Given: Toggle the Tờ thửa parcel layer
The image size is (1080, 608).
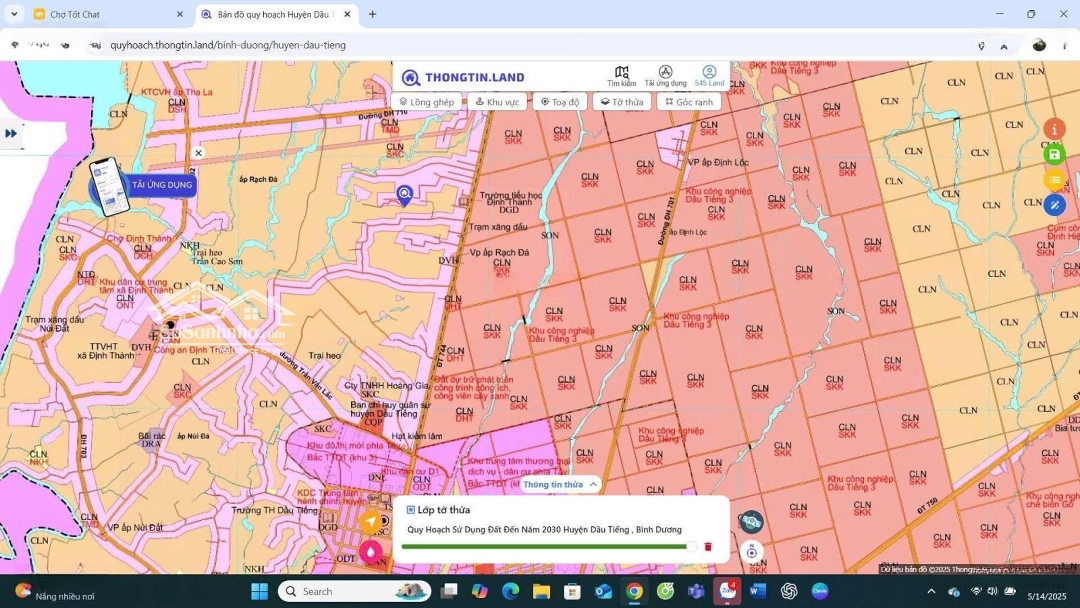Looking at the screenshot, I should [622, 102].
